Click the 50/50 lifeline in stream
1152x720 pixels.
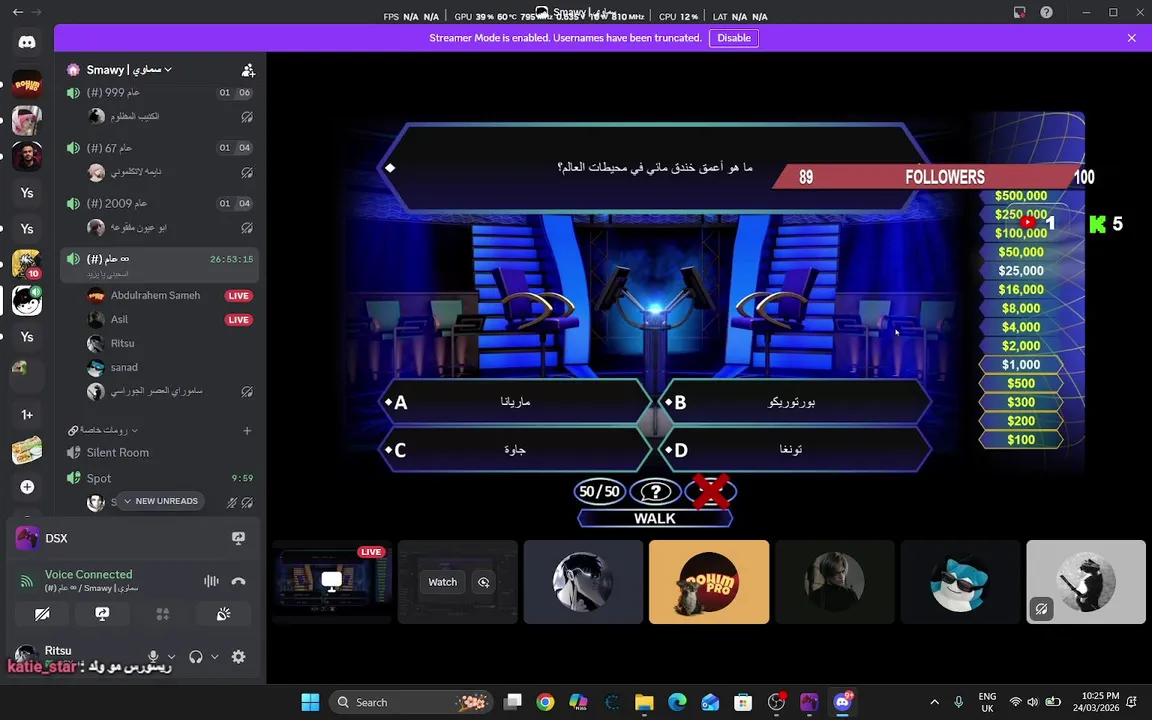coord(600,492)
